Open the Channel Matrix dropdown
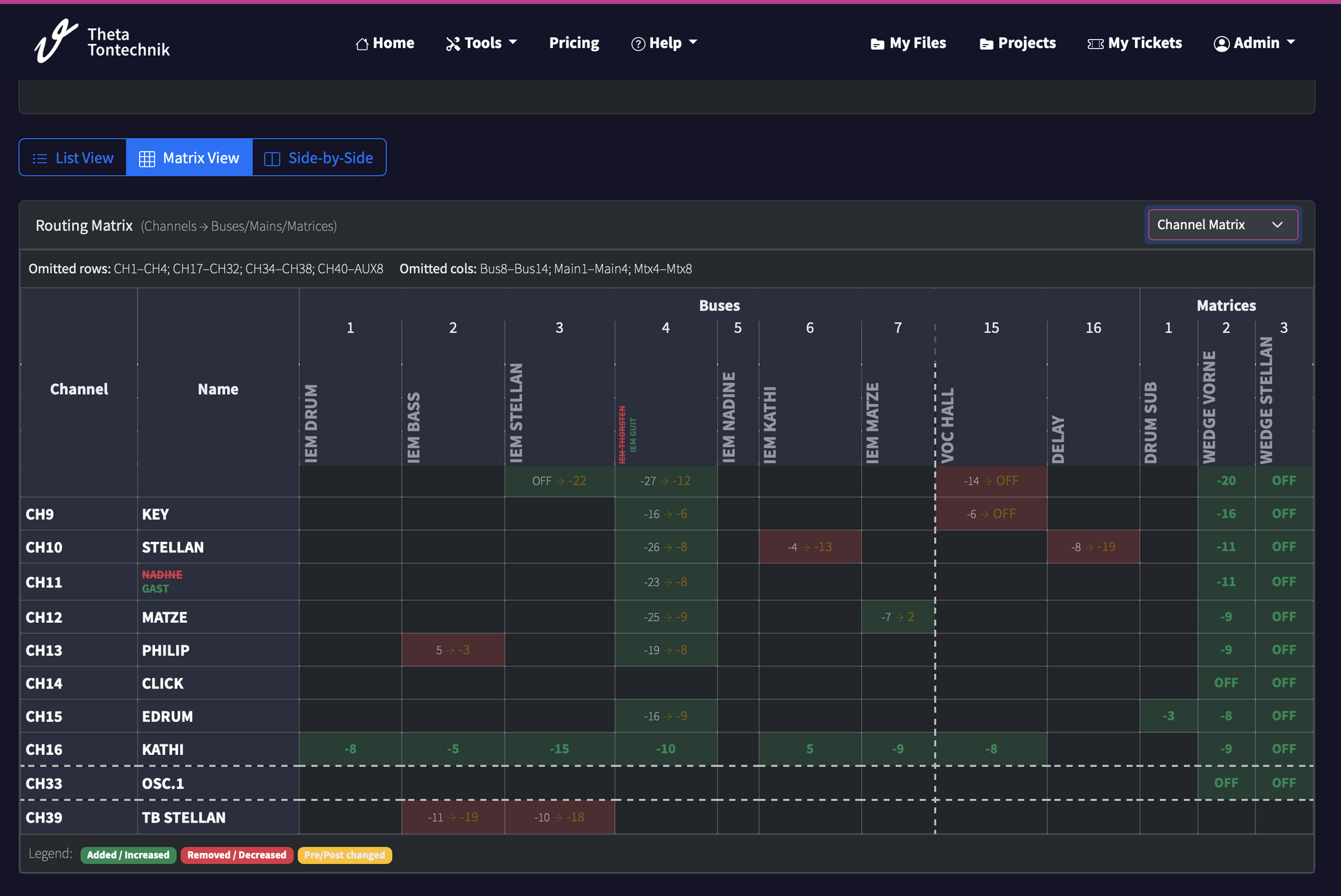This screenshot has height=896, width=1341. 1222,225
